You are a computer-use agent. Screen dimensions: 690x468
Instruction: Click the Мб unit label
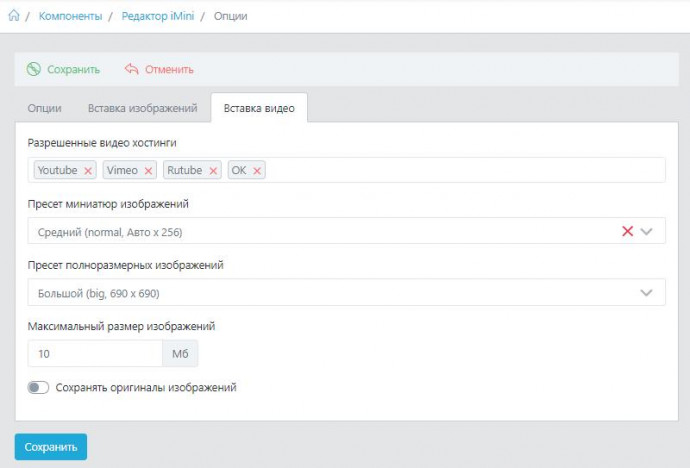point(180,354)
